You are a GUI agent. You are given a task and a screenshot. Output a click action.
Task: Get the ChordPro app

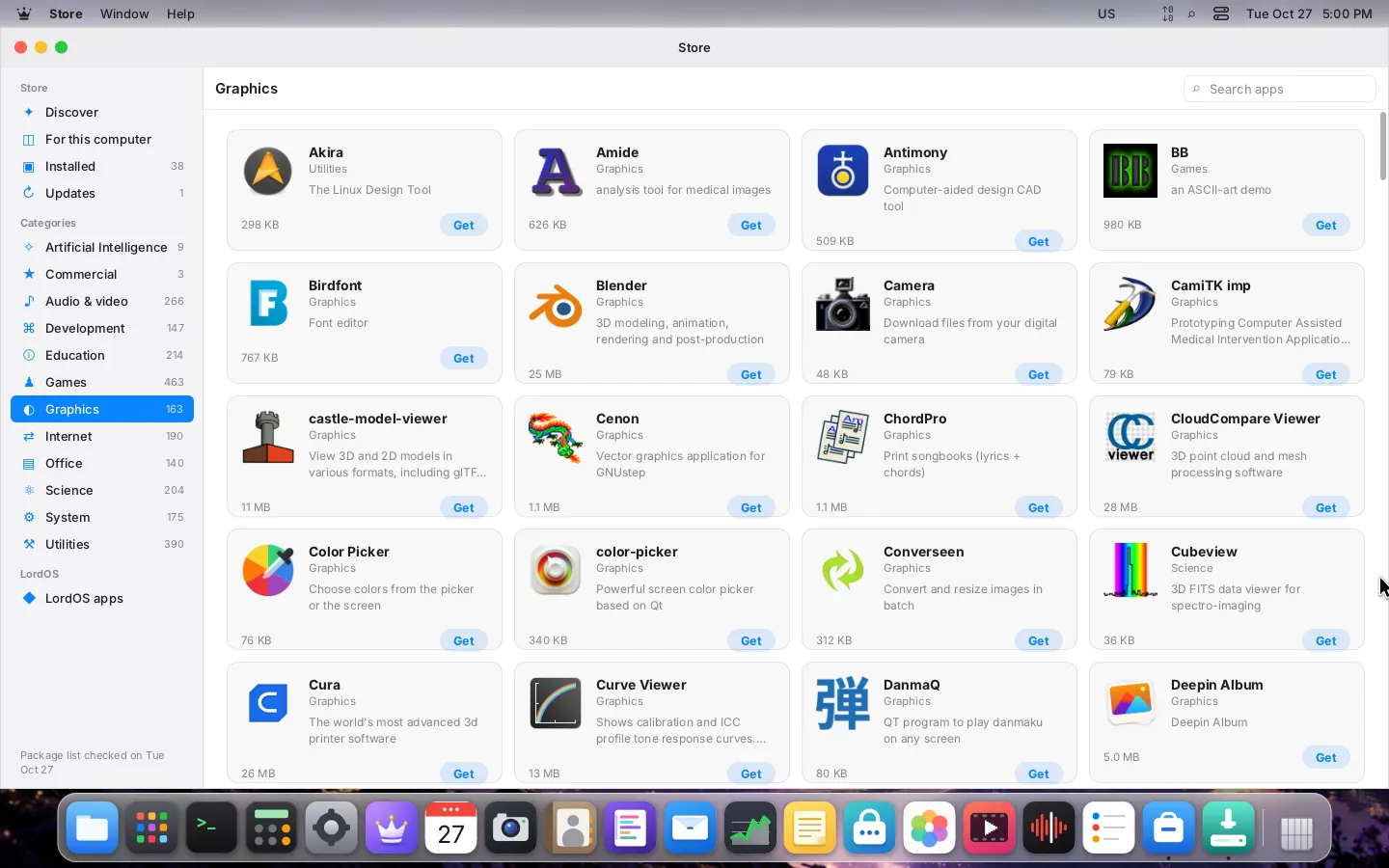[x=1039, y=507]
